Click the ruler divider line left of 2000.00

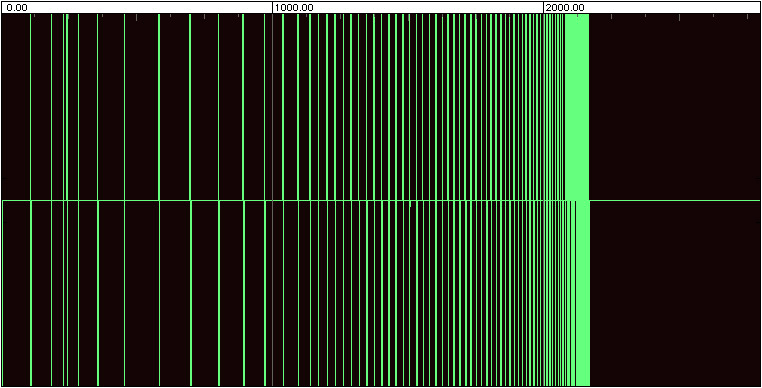click(x=543, y=7)
